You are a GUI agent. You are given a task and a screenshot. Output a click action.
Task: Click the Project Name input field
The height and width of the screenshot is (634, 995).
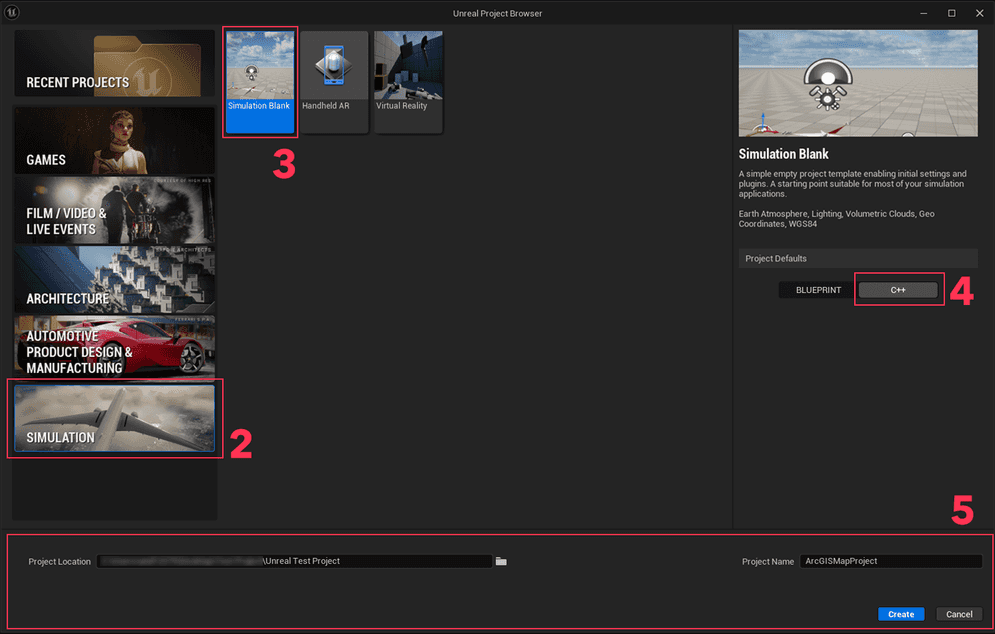(891, 561)
